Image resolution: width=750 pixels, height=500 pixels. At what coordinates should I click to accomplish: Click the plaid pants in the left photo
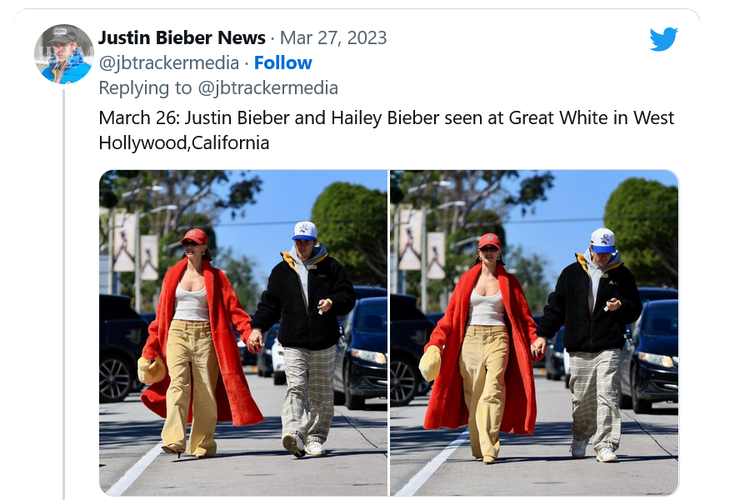click(309, 395)
